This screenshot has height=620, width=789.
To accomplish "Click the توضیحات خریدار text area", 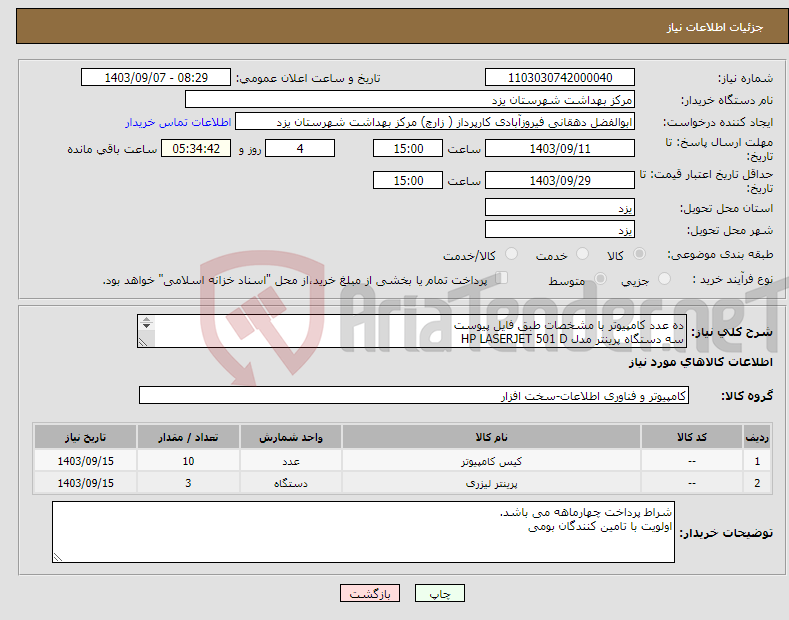I will pyautogui.click(x=363, y=532).
